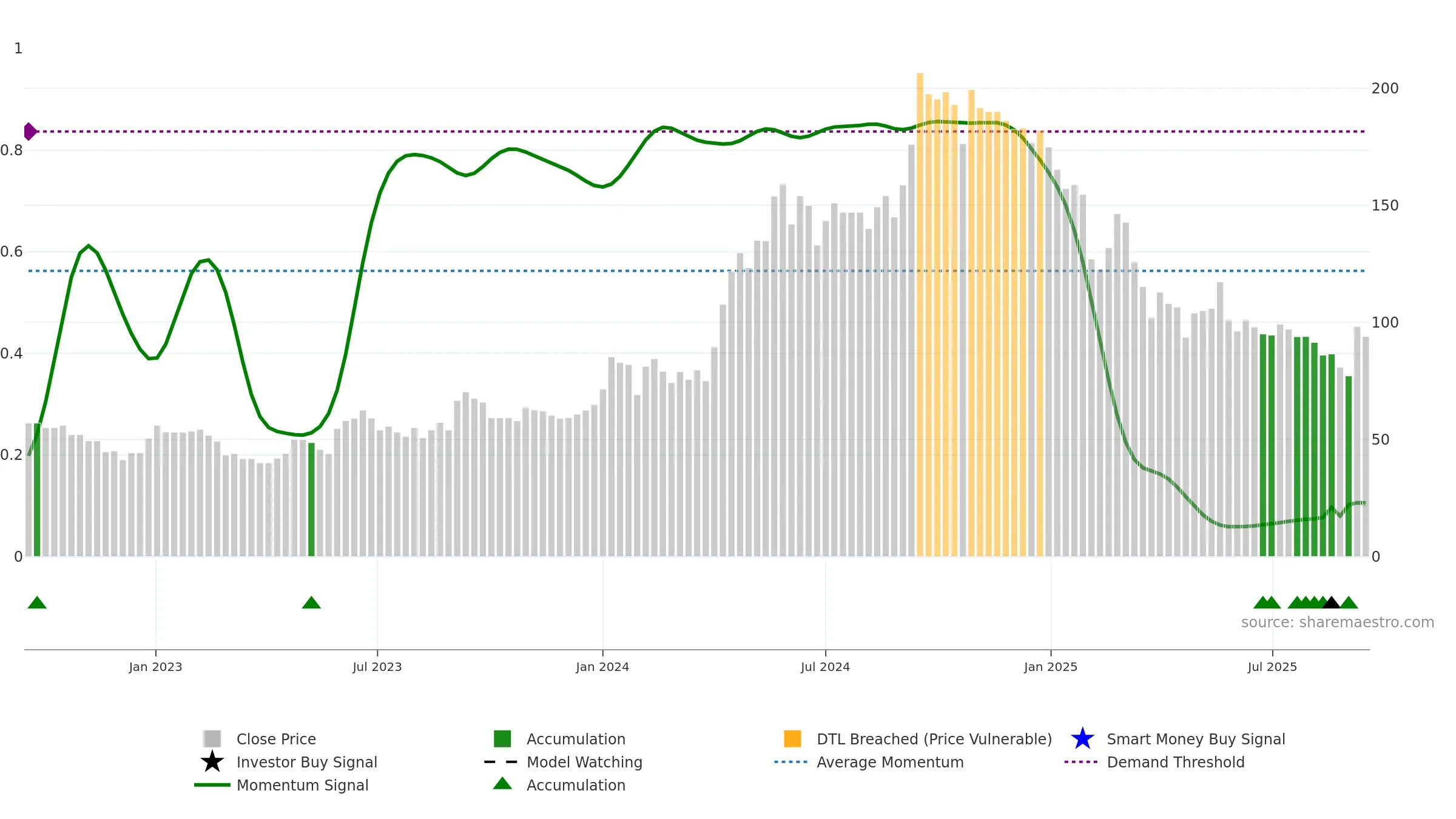
Task: Click the purple diamond on Demand Threshold line
Action: [29, 131]
